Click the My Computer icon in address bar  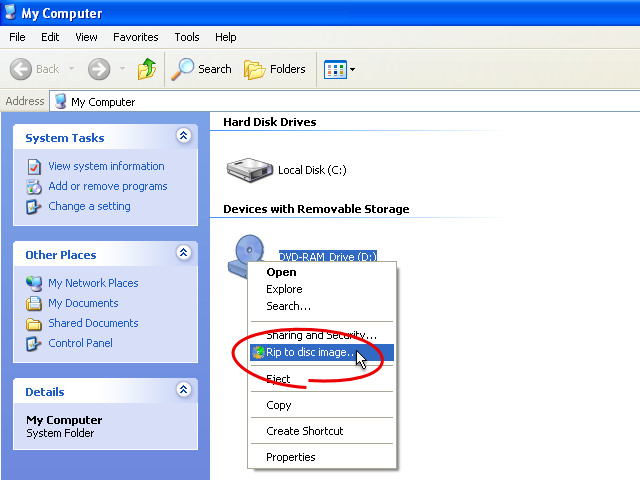(61, 101)
